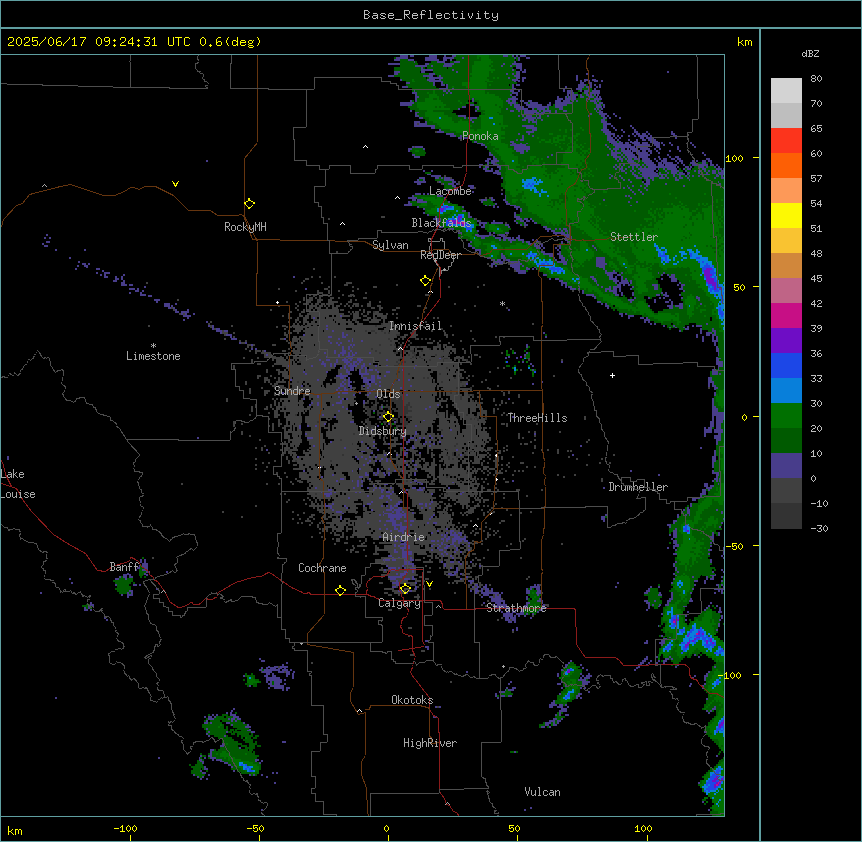Click the Lacombe city label
Screen dimensions: 862x842
[450, 191]
